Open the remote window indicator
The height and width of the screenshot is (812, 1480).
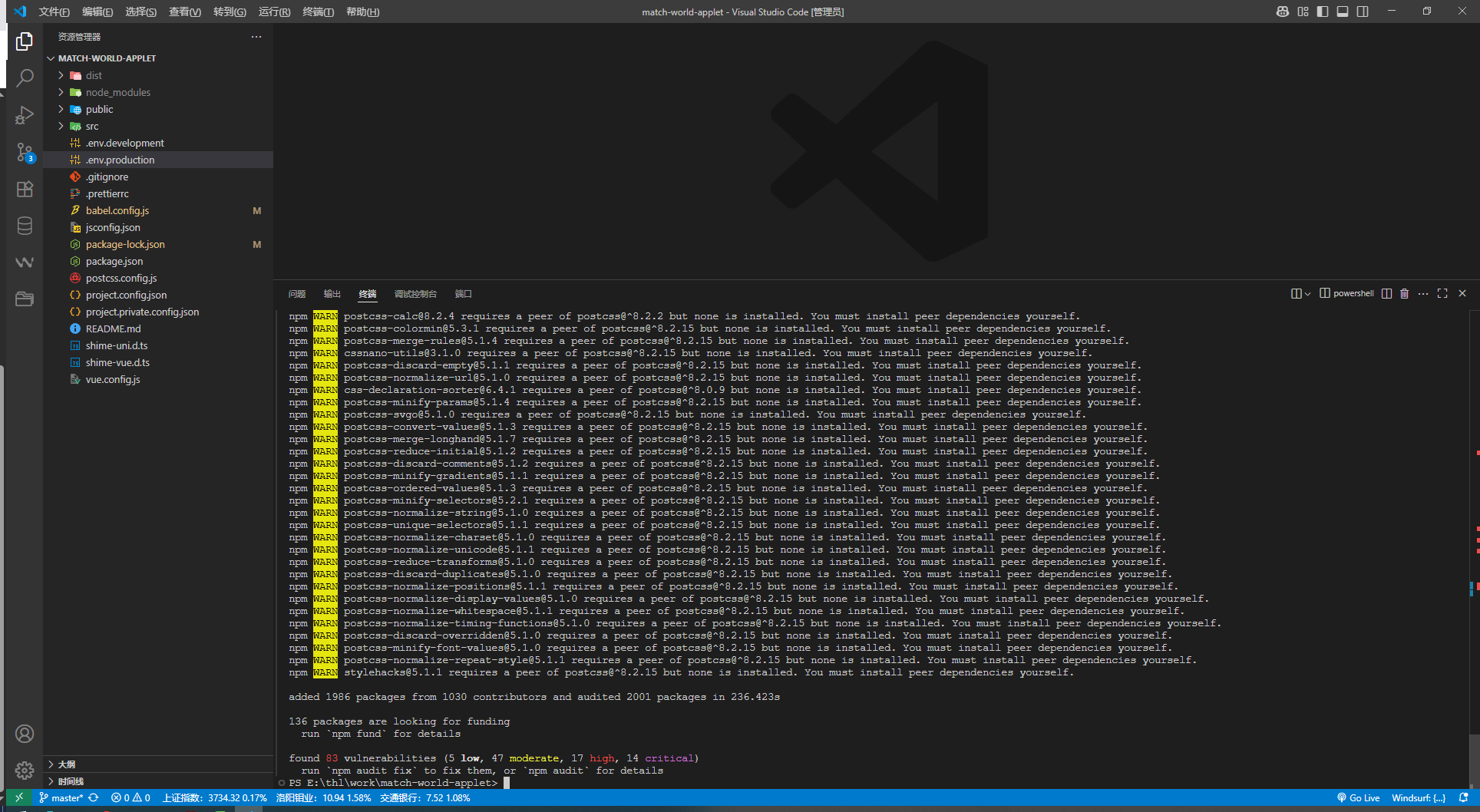(19, 797)
